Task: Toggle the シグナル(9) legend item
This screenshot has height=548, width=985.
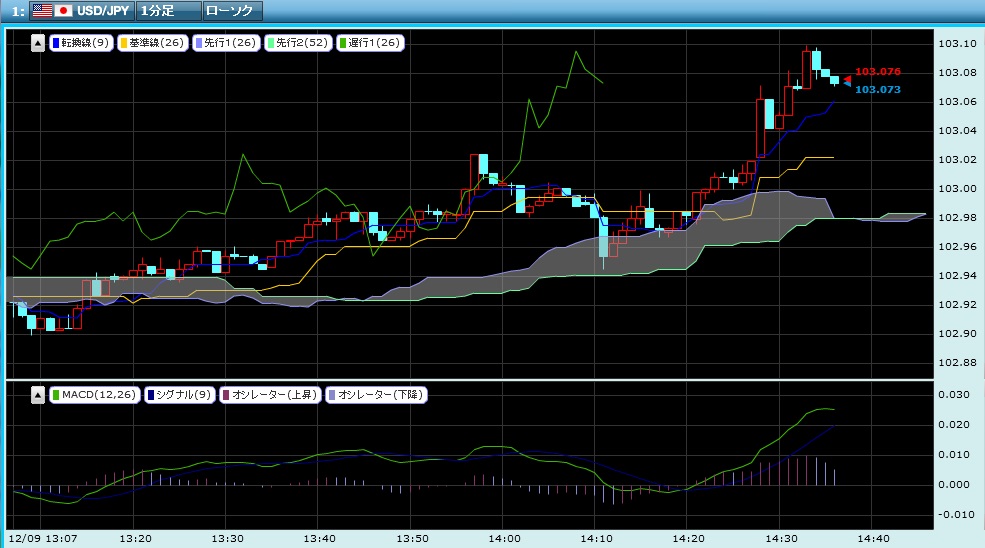Action: [180, 395]
